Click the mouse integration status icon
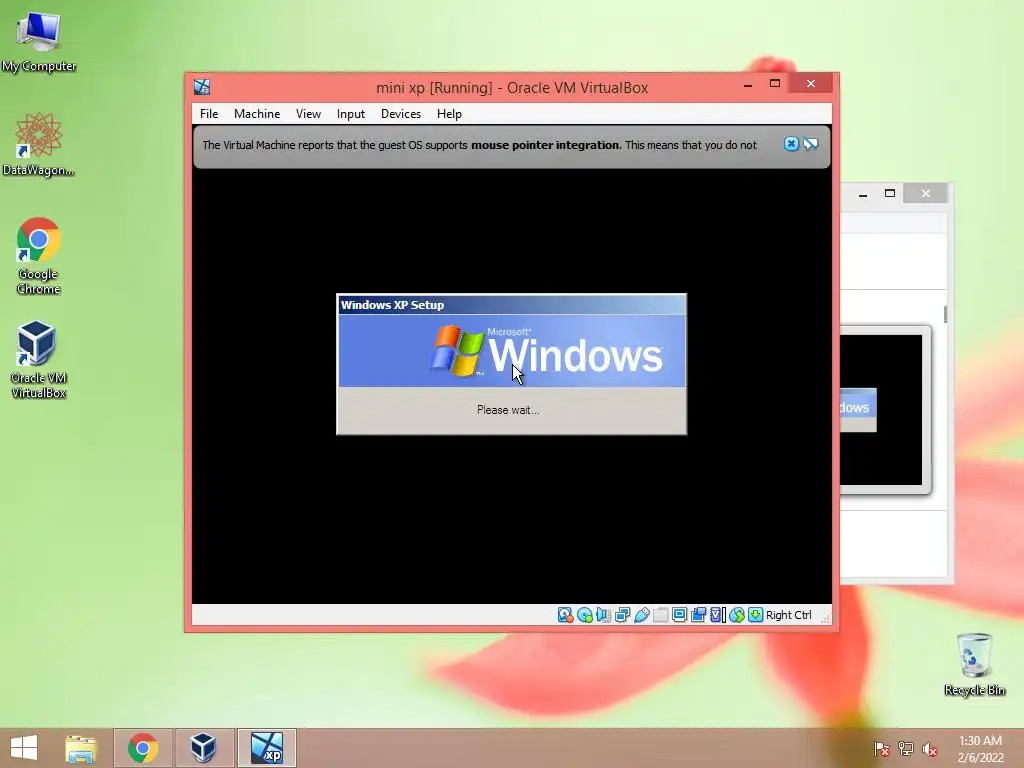Viewport: 1024px width, 768px height. click(x=737, y=615)
